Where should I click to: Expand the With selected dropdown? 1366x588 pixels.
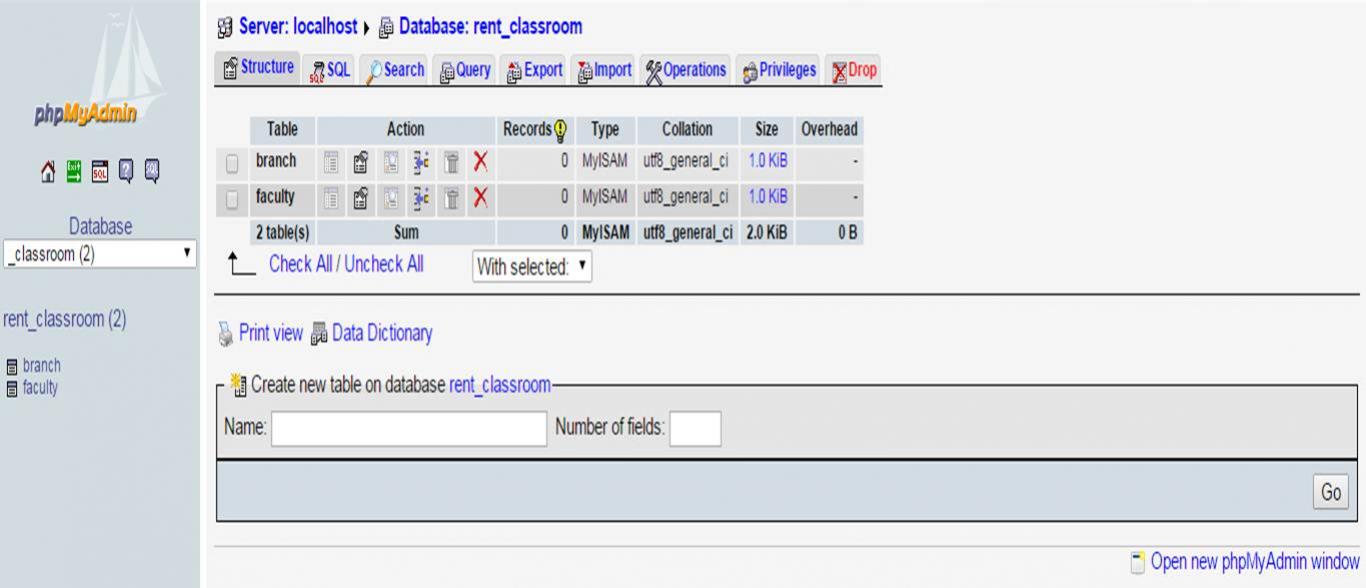pyautogui.click(x=532, y=267)
